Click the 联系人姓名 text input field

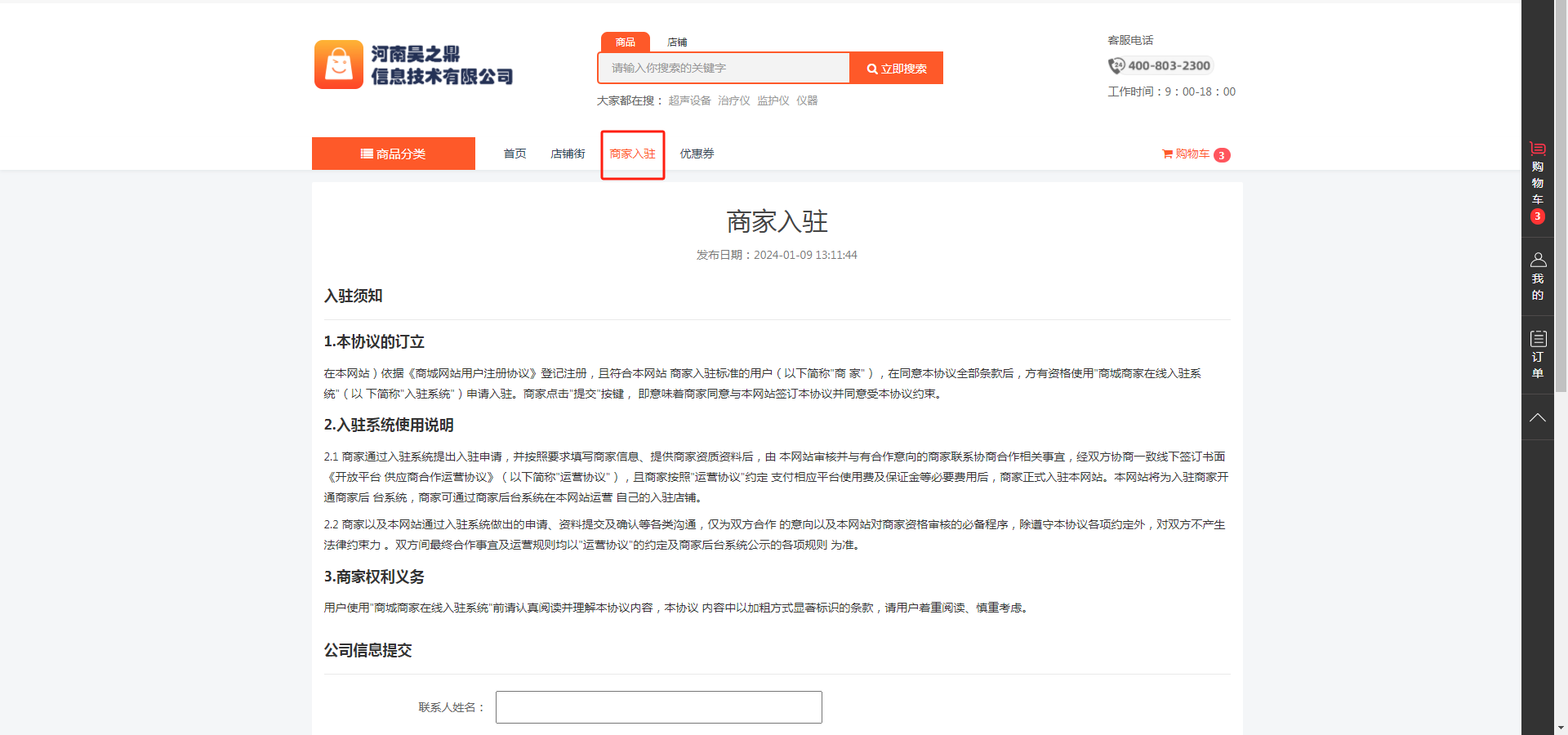tap(658, 707)
